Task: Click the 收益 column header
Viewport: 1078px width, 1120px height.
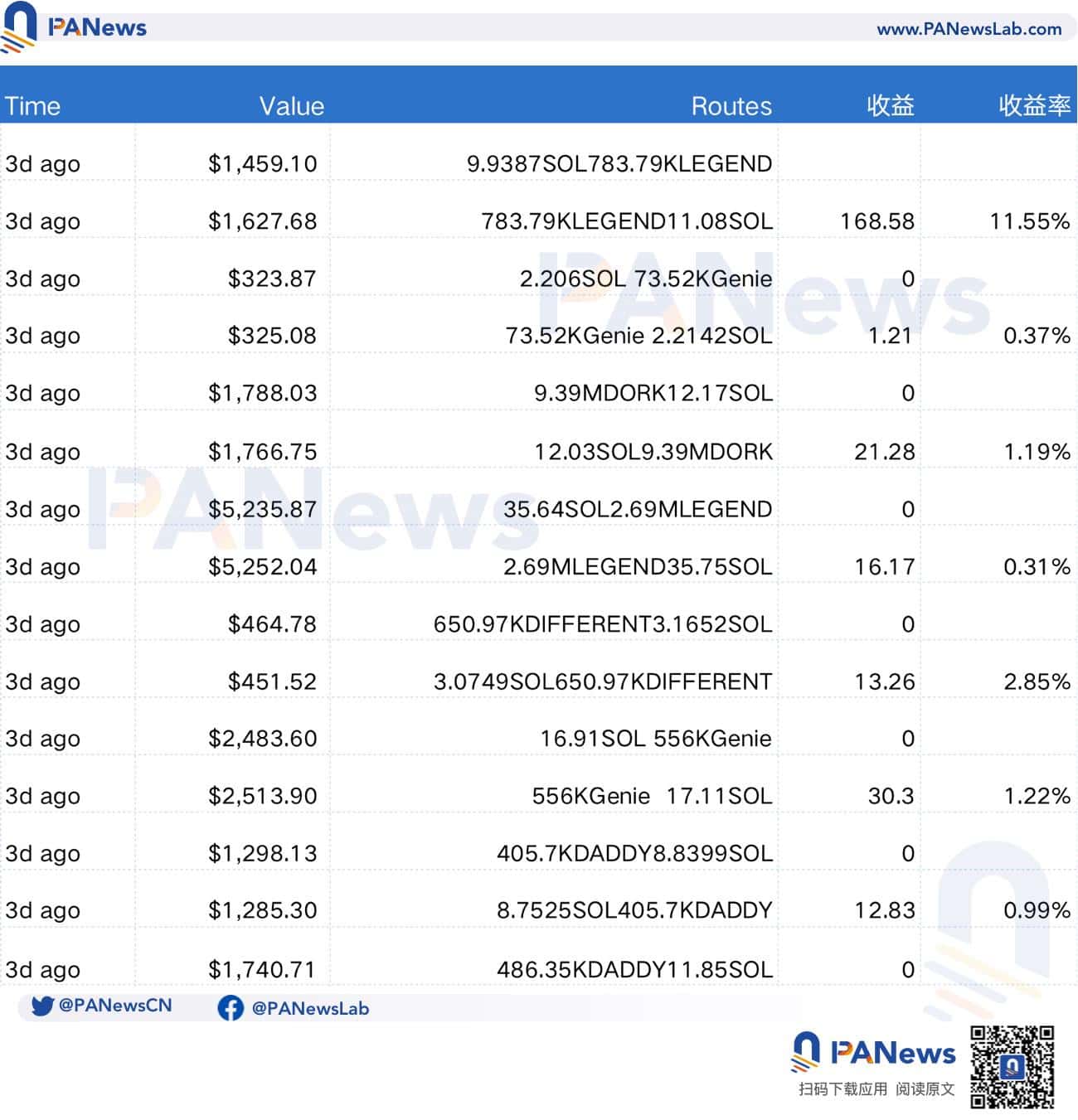Action: coord(891,105)
